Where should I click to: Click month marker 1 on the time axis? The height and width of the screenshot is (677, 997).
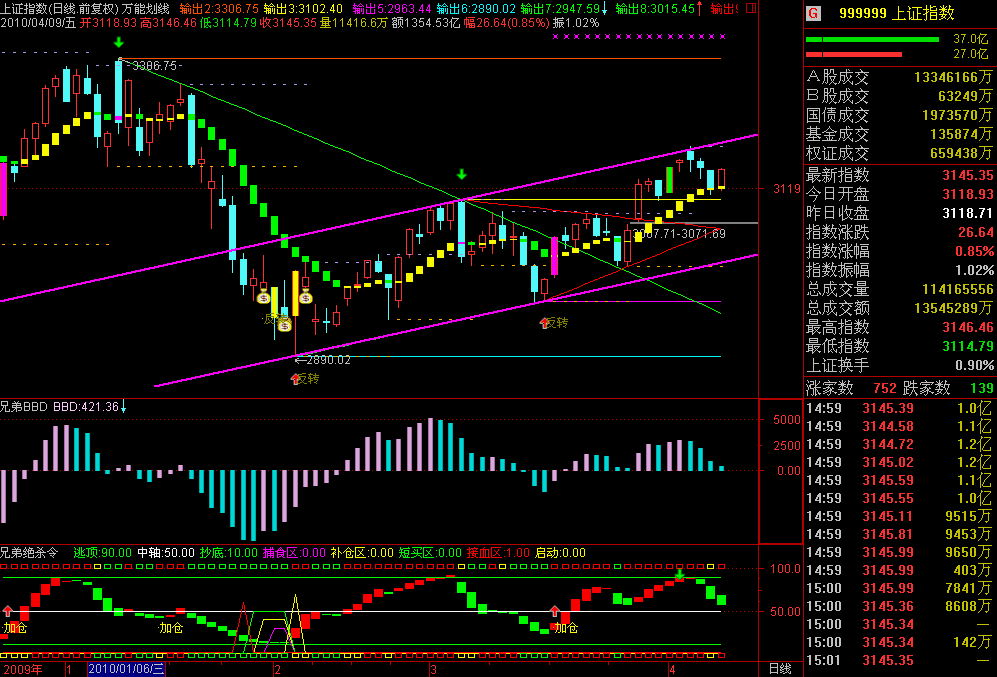[69, 669]
